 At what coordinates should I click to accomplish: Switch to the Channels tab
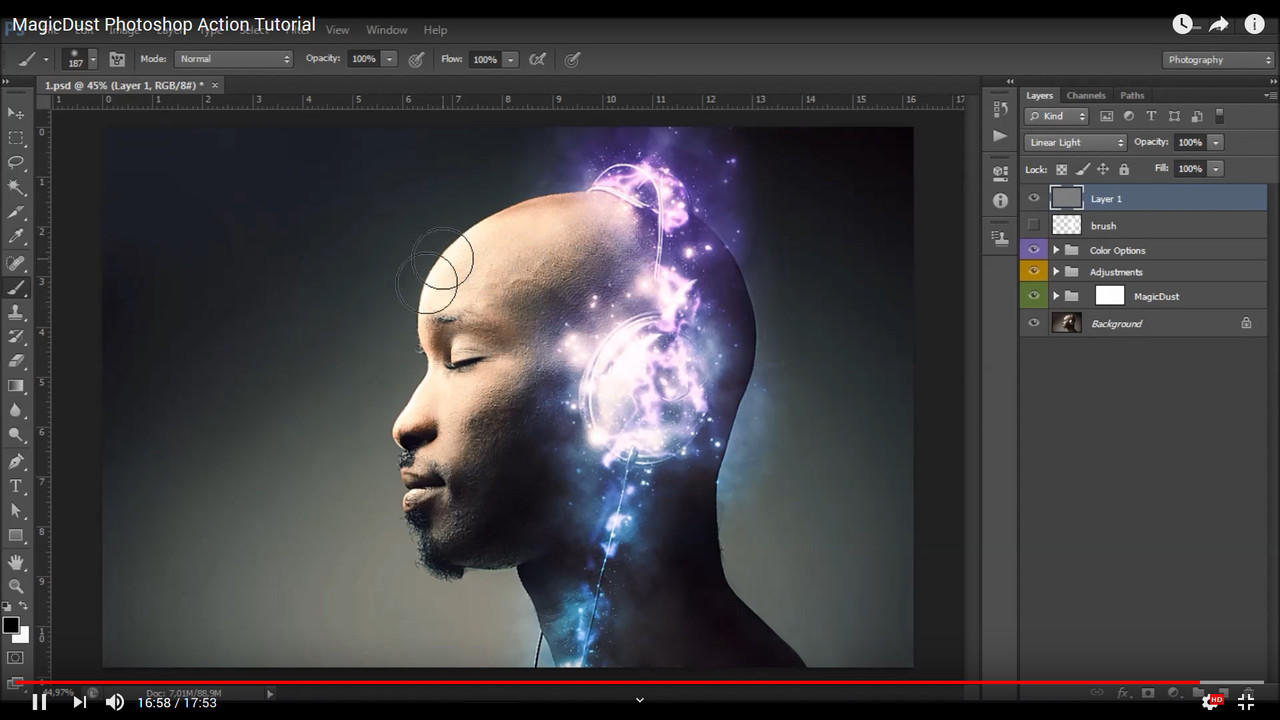(x=1085, y=96)
